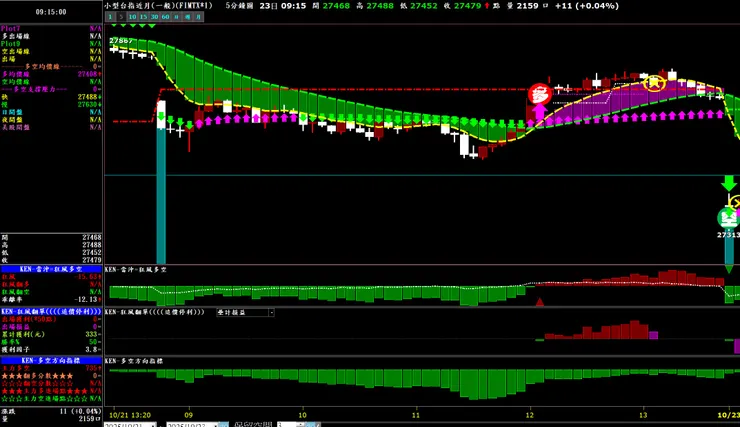Click the KEN-多空方向指標 sub-chart title
740x427 pixels.
pos(134,361)
